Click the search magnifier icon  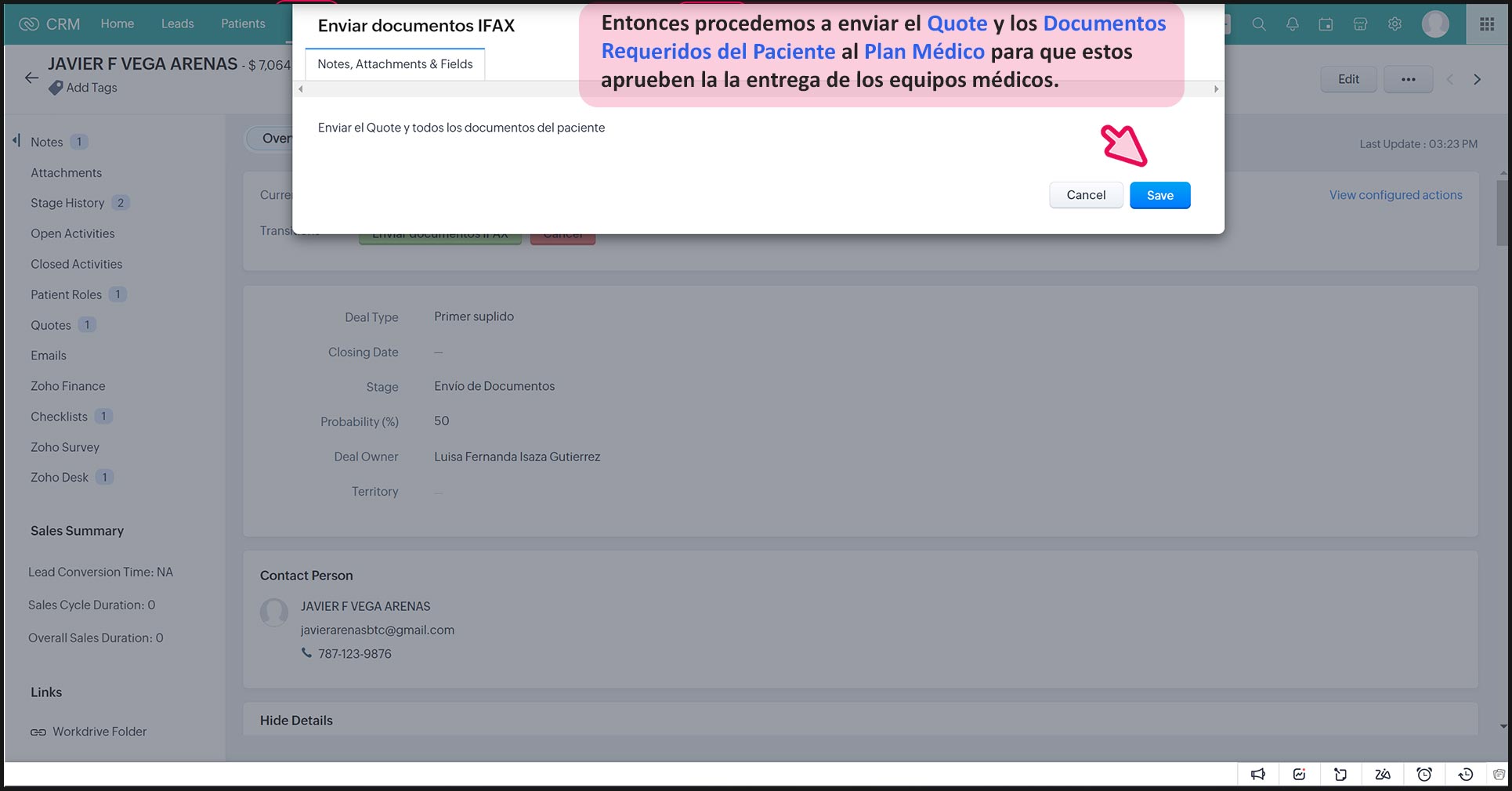pos(1259,24)
